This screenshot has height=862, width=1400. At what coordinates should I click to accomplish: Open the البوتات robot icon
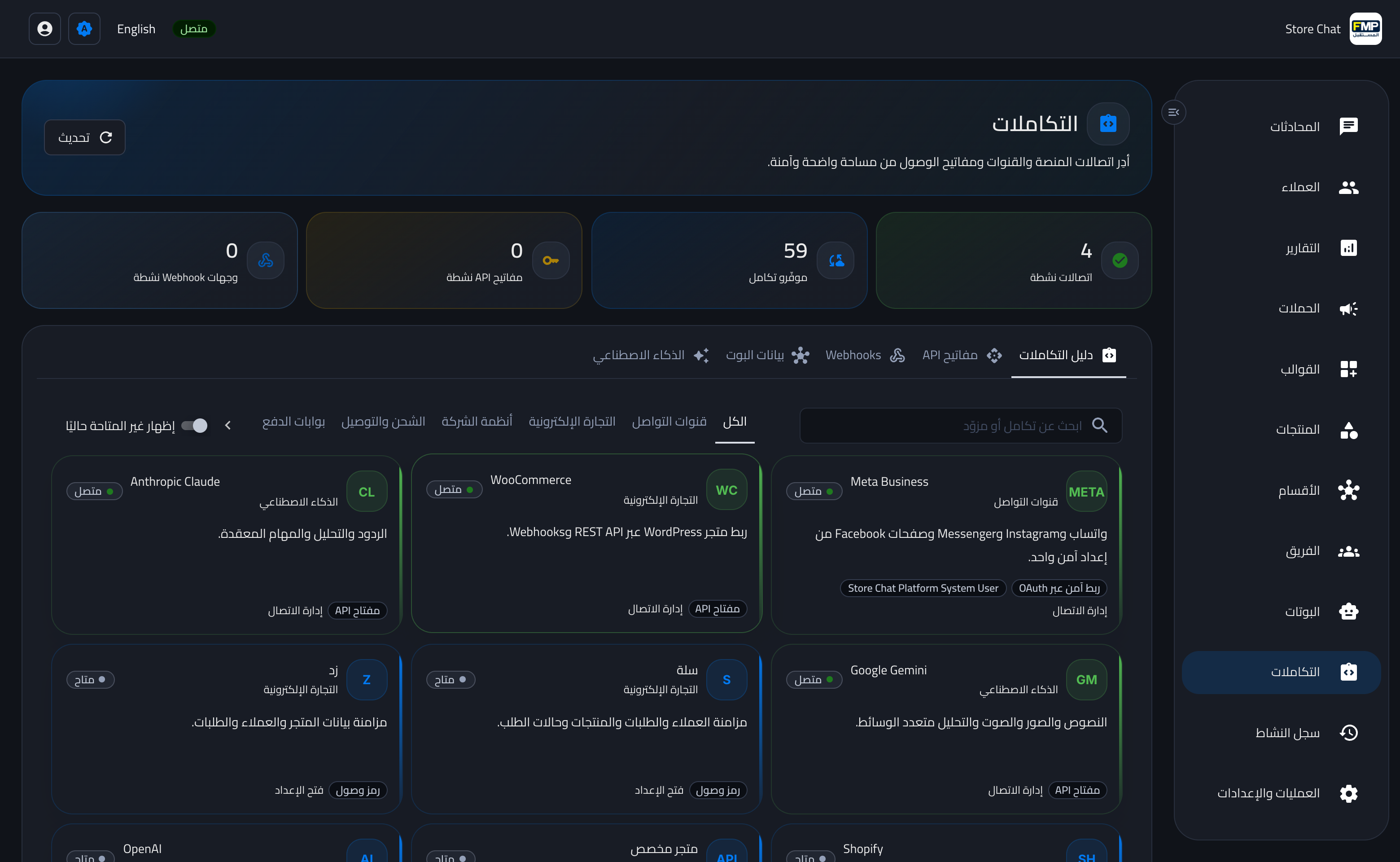[x=1348, y=612]
